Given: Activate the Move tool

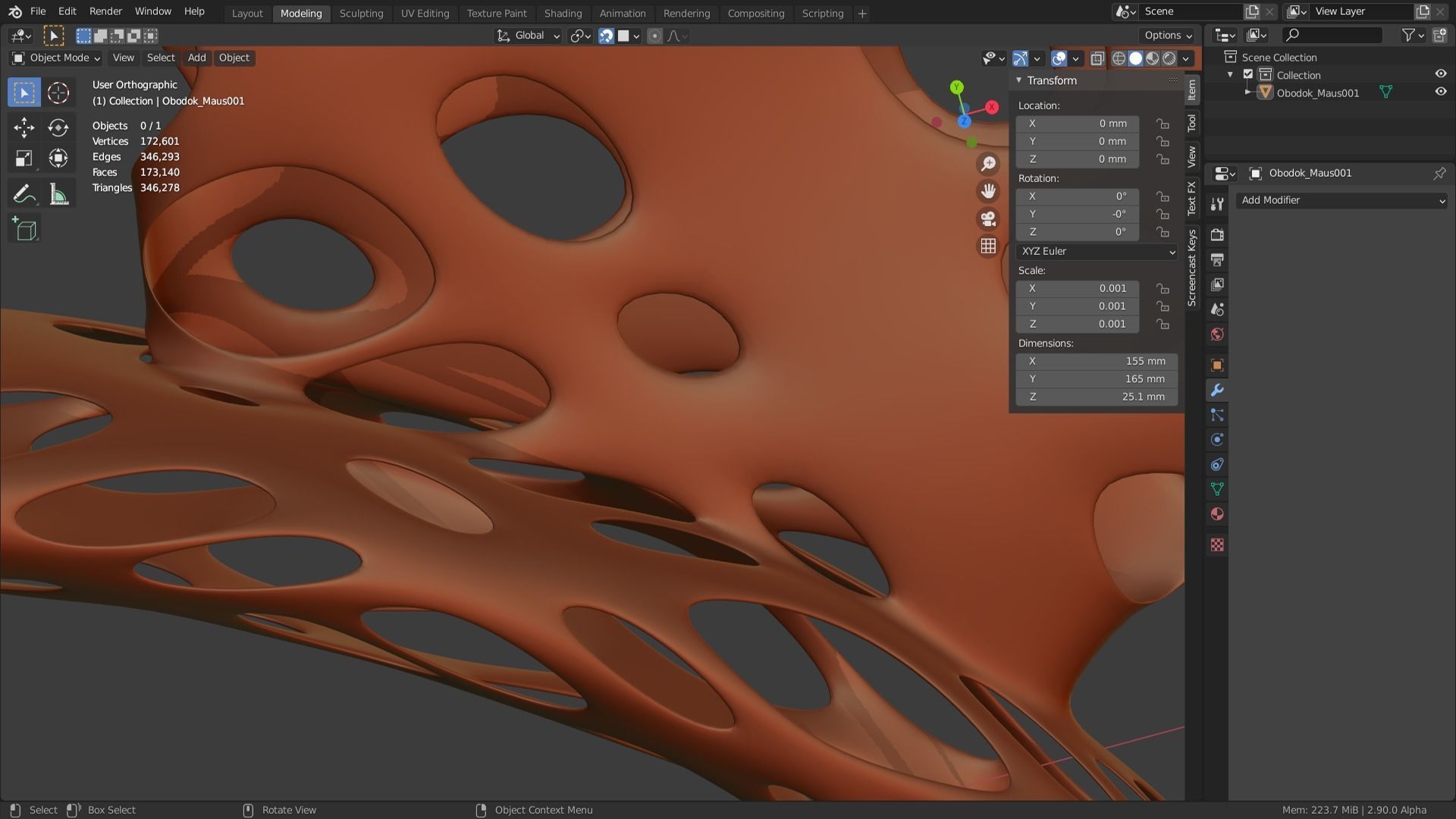Looking at the screenshot, I should 24,127.
